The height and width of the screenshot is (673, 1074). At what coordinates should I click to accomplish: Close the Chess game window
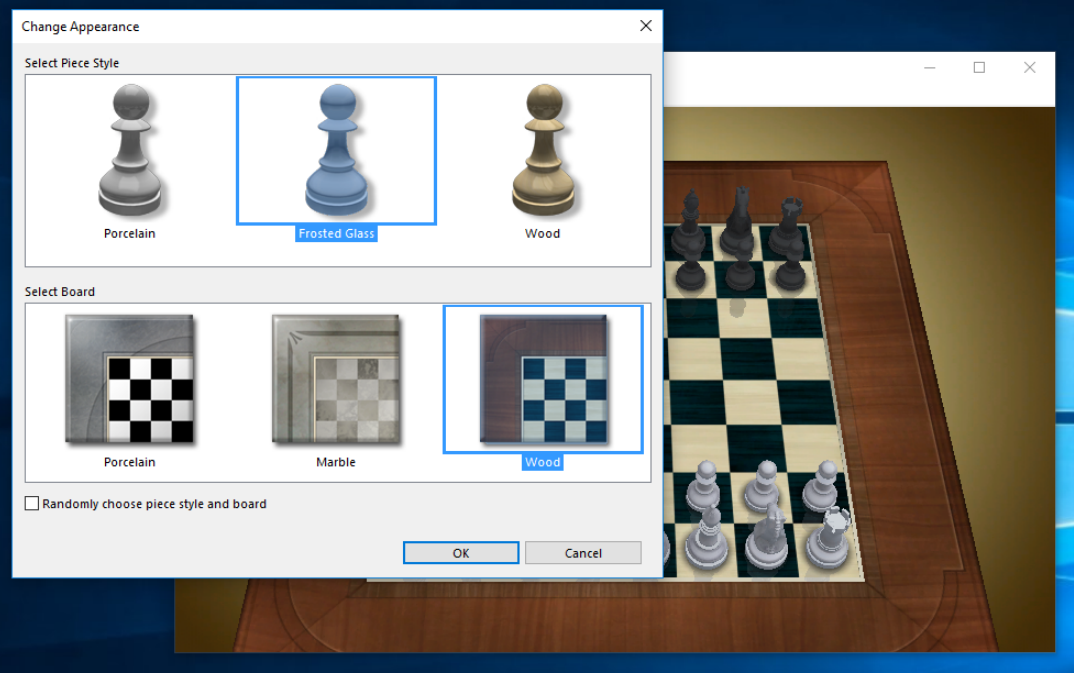point(1029,68)
